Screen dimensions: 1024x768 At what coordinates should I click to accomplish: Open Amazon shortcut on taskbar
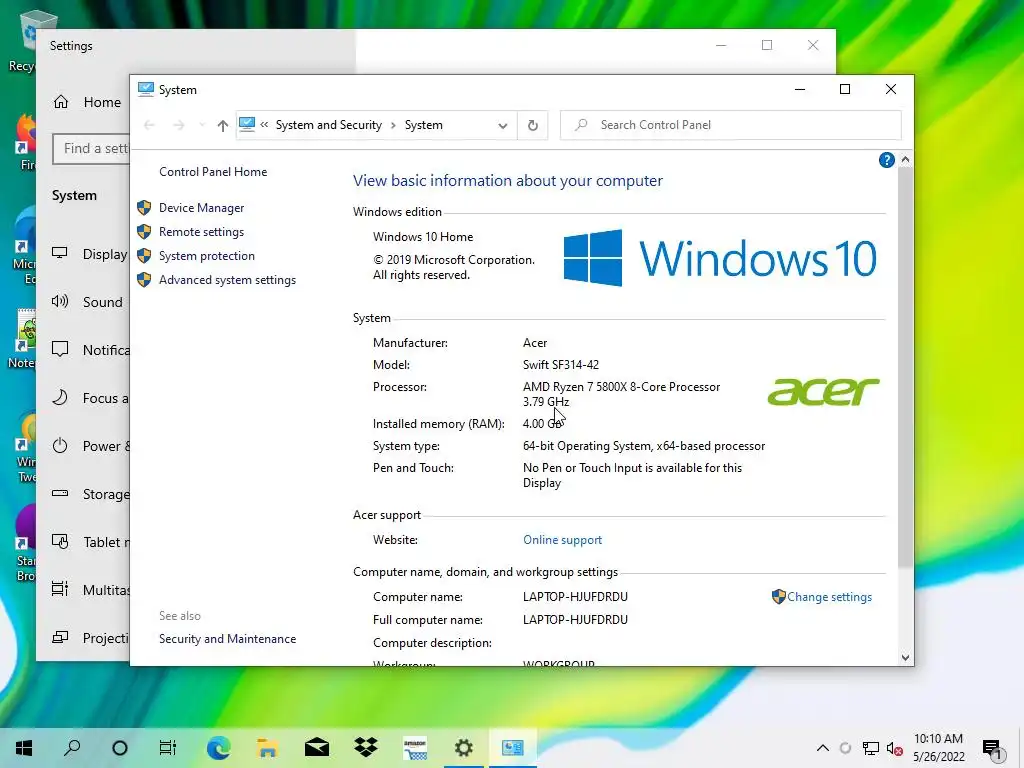click(415, 748)
